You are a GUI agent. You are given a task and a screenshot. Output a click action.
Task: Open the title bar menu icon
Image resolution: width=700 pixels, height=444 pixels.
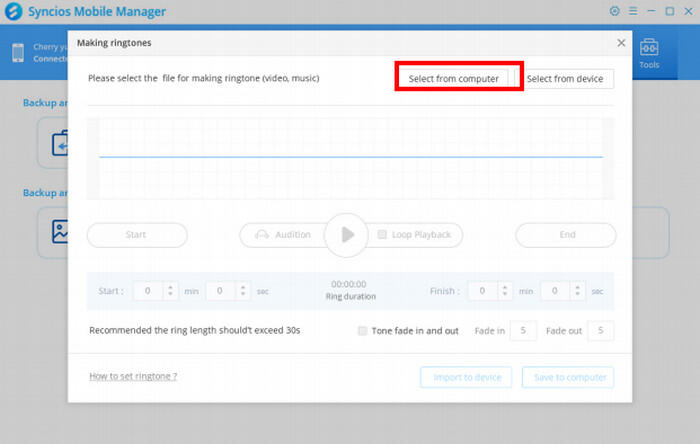(x=635, y=11)
